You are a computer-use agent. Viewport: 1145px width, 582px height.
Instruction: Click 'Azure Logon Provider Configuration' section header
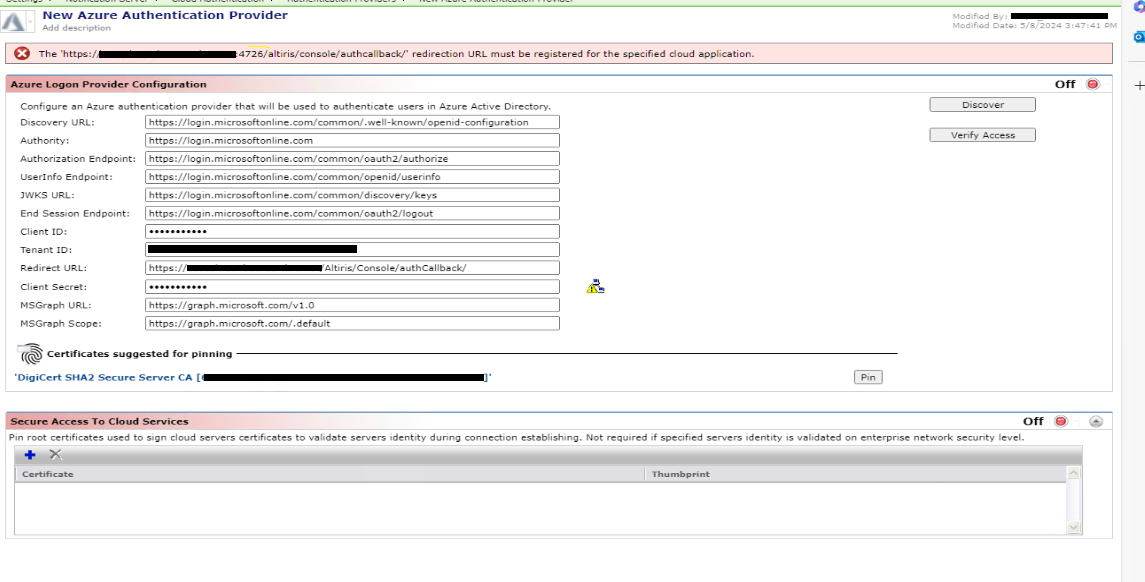(x=108, y=84)
